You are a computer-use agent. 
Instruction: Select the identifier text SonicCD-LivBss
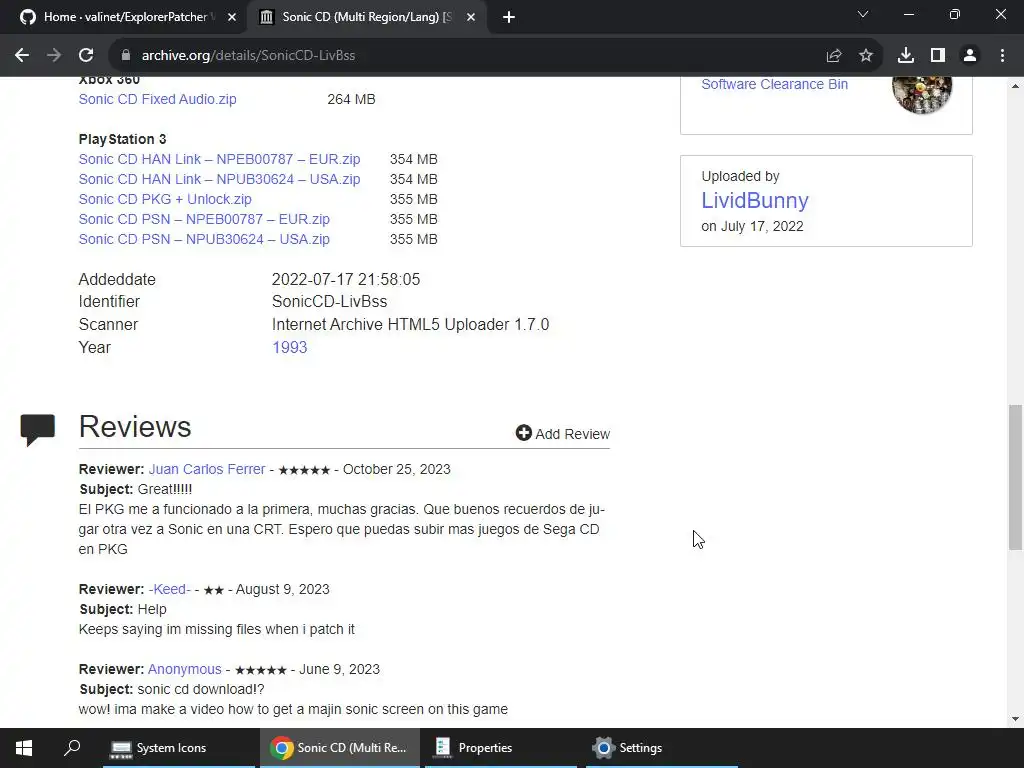[329, 302]
